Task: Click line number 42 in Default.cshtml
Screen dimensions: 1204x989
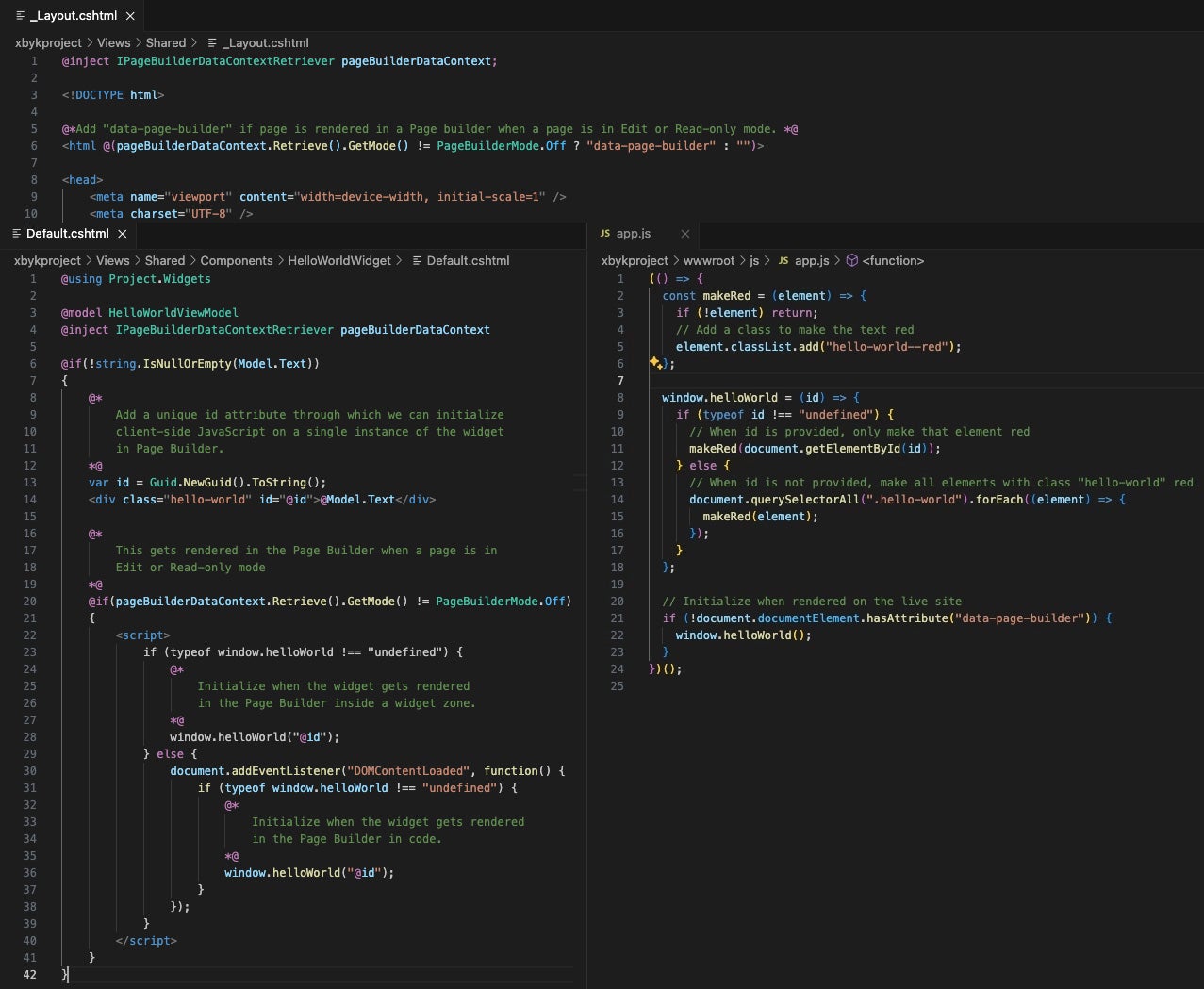Action: (x=30, y=975)
